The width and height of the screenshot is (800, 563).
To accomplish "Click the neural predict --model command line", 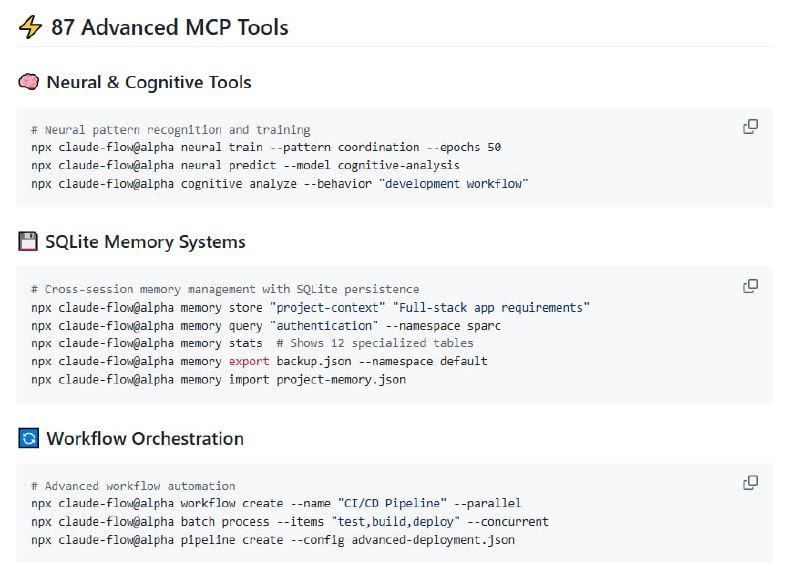I will pyautogui.click(x=245, y=165).
